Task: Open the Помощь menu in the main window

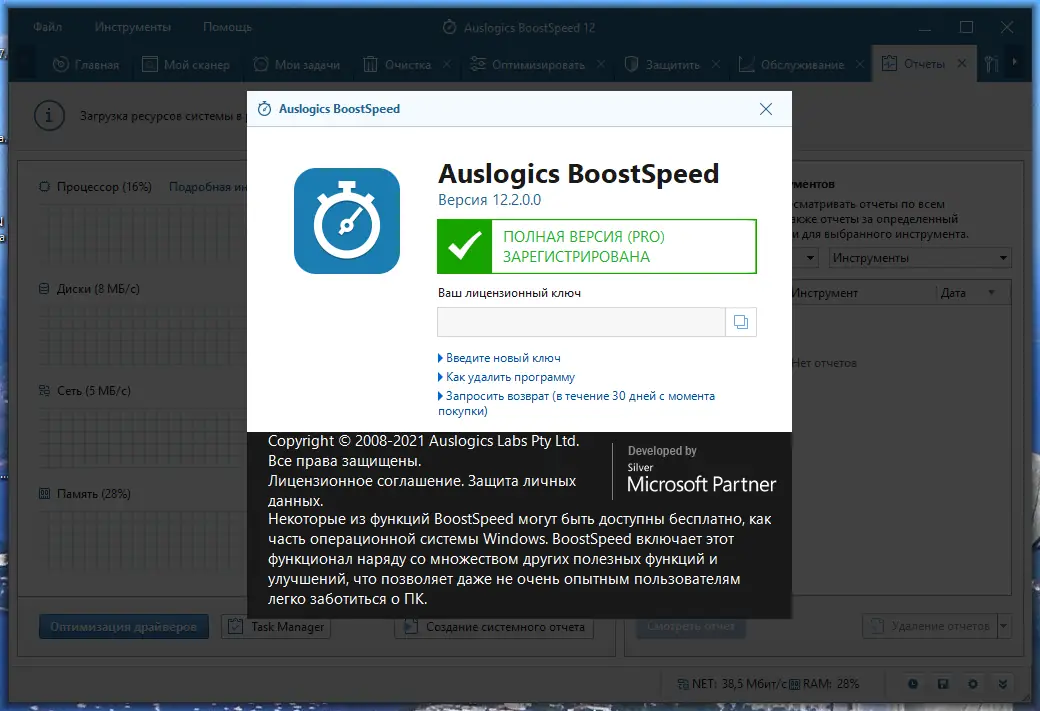Action: coord(228,27)
